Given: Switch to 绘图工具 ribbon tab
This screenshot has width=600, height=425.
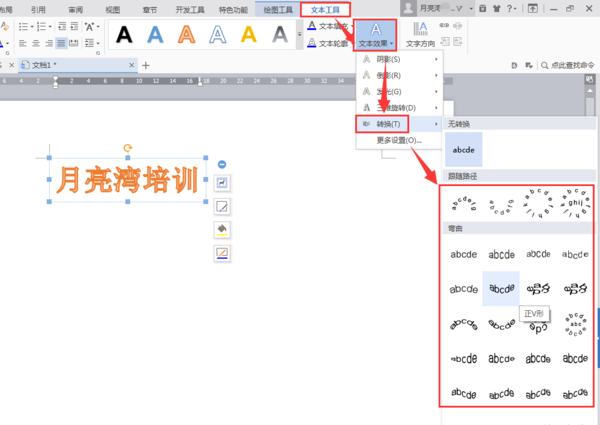Looking at the screenshot, I should pos(278,9).
